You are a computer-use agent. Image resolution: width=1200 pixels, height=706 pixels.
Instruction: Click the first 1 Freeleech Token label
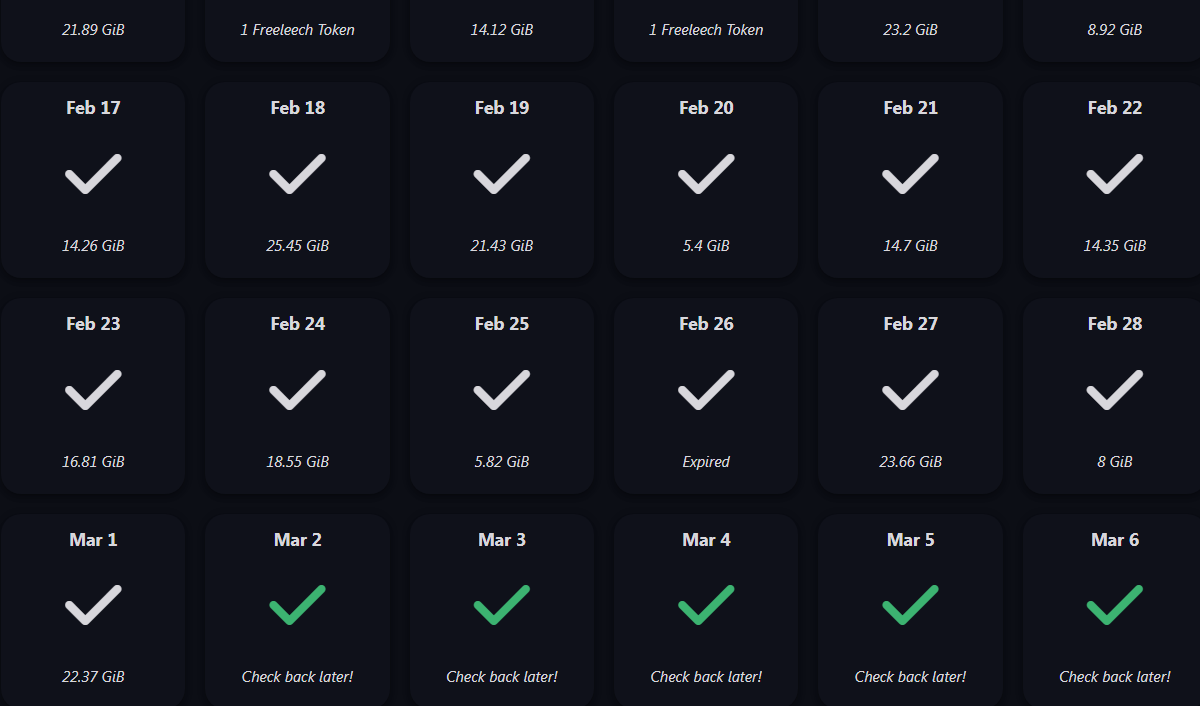pyautogui.click(x=298, y=30)
